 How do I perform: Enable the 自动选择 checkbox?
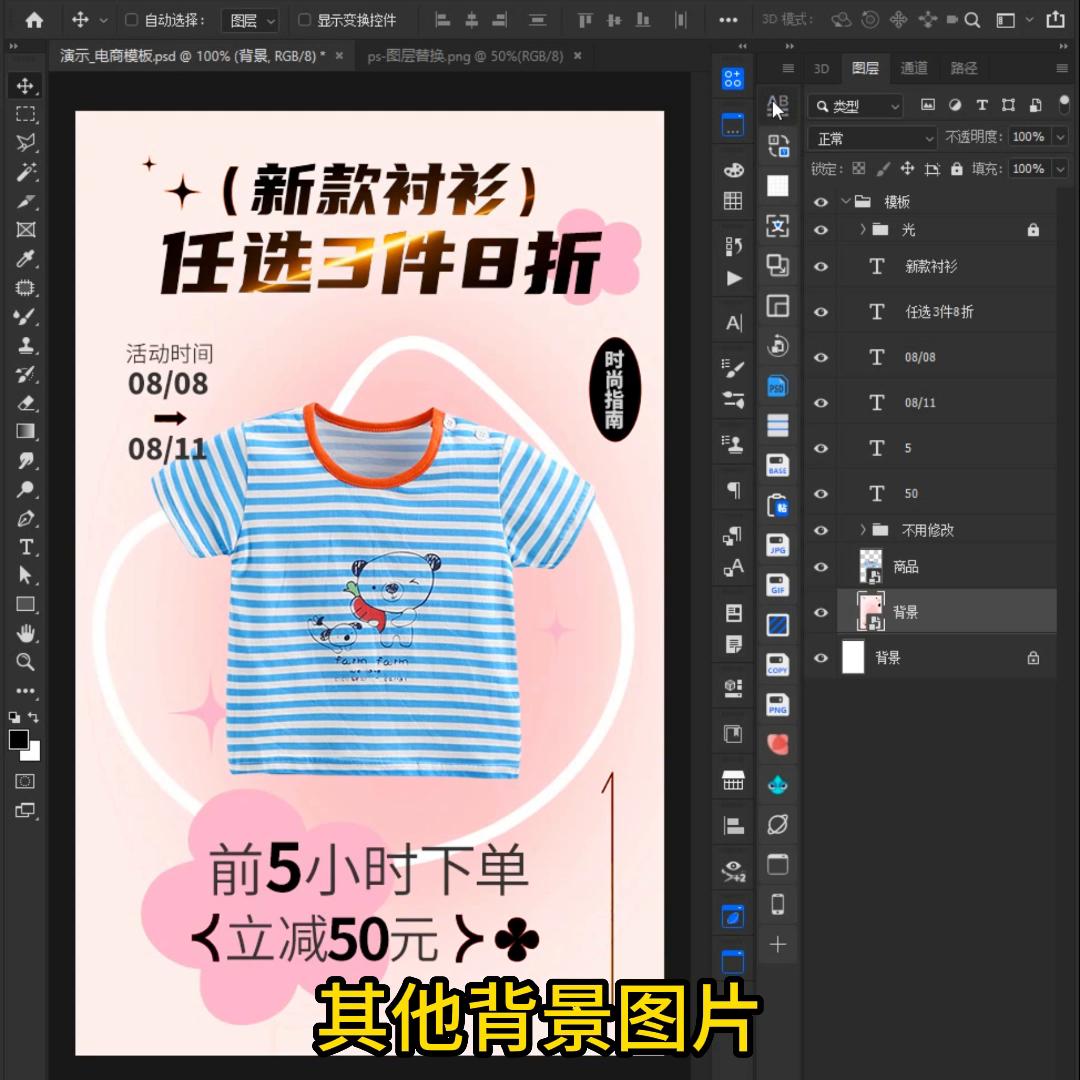pyautogui.click(x=131, y=19)
